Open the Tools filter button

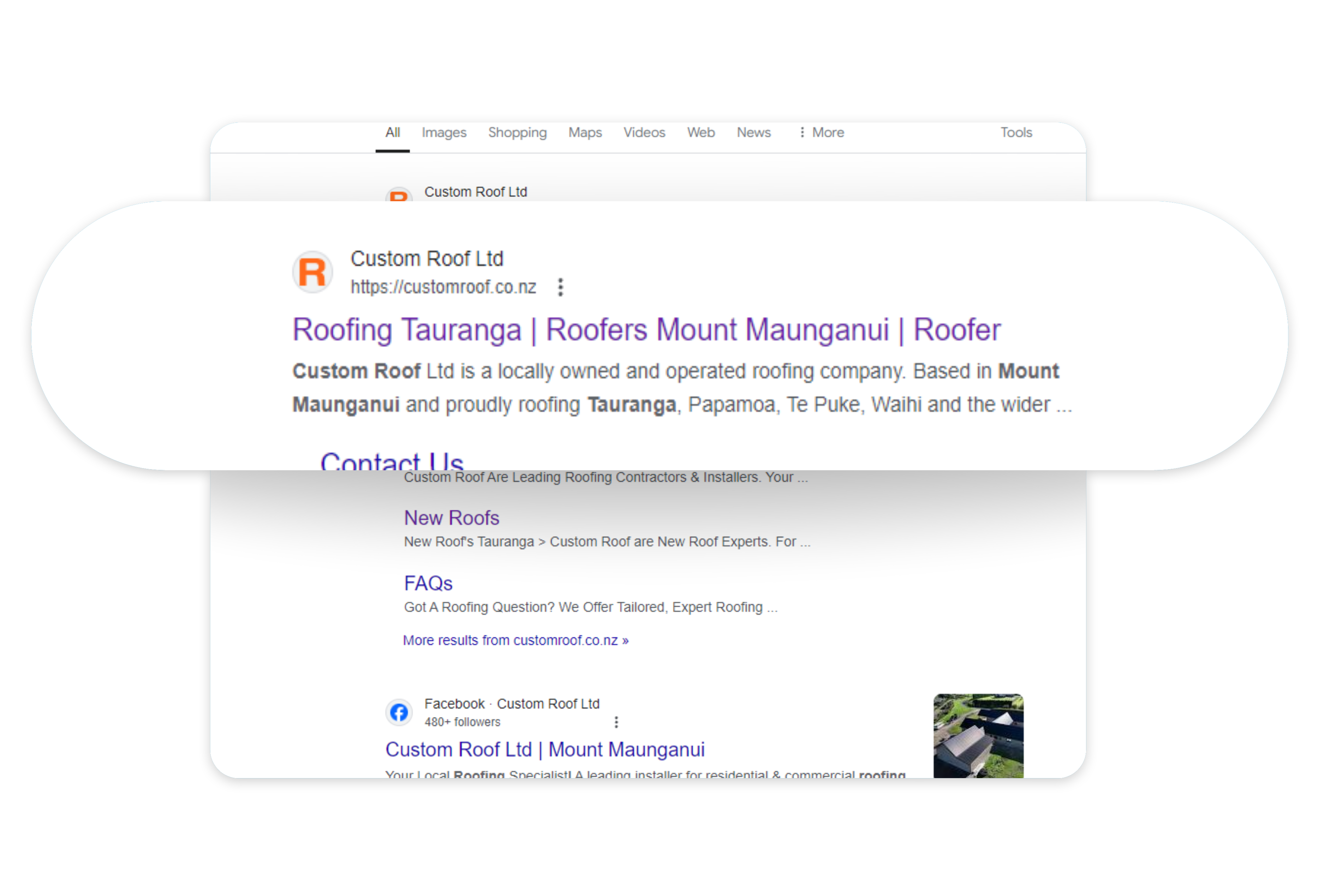(x=1016, y=133)
